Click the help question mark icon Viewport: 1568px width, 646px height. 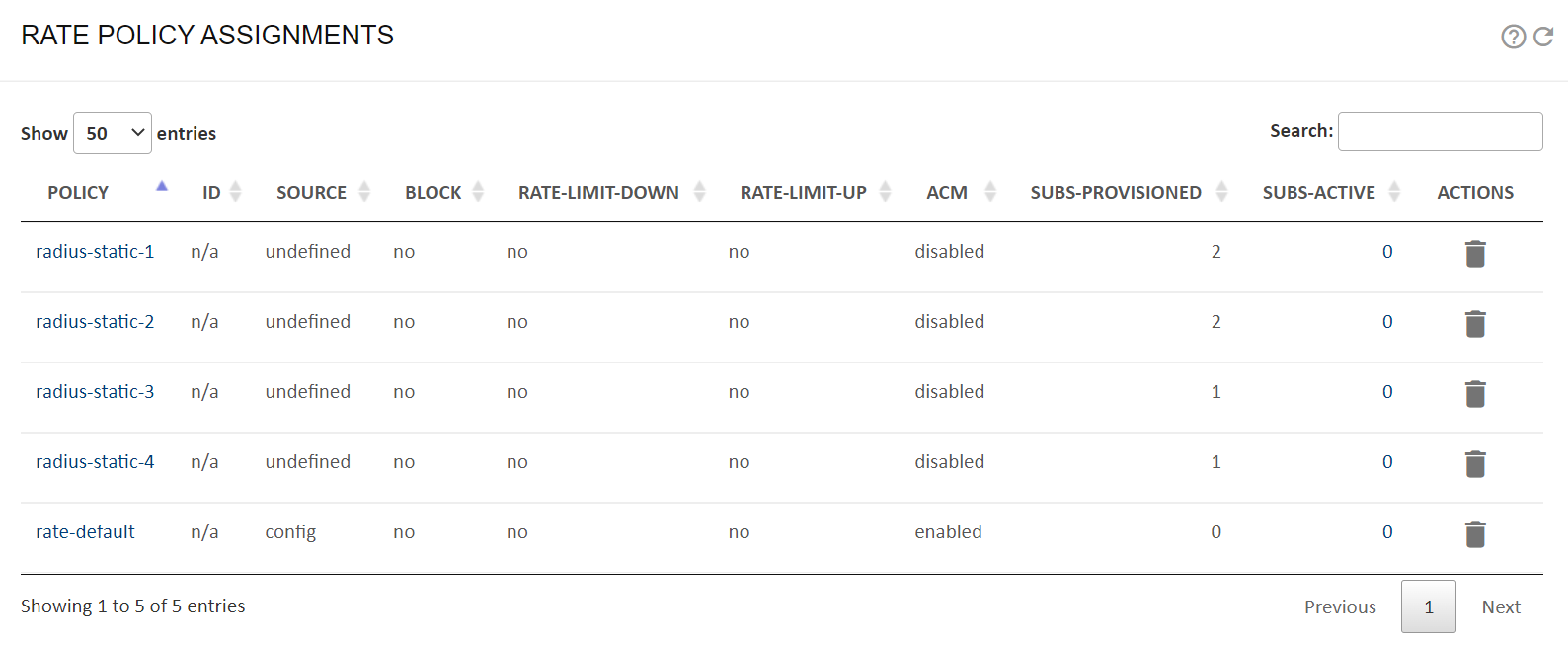(x=1513, y=37)
